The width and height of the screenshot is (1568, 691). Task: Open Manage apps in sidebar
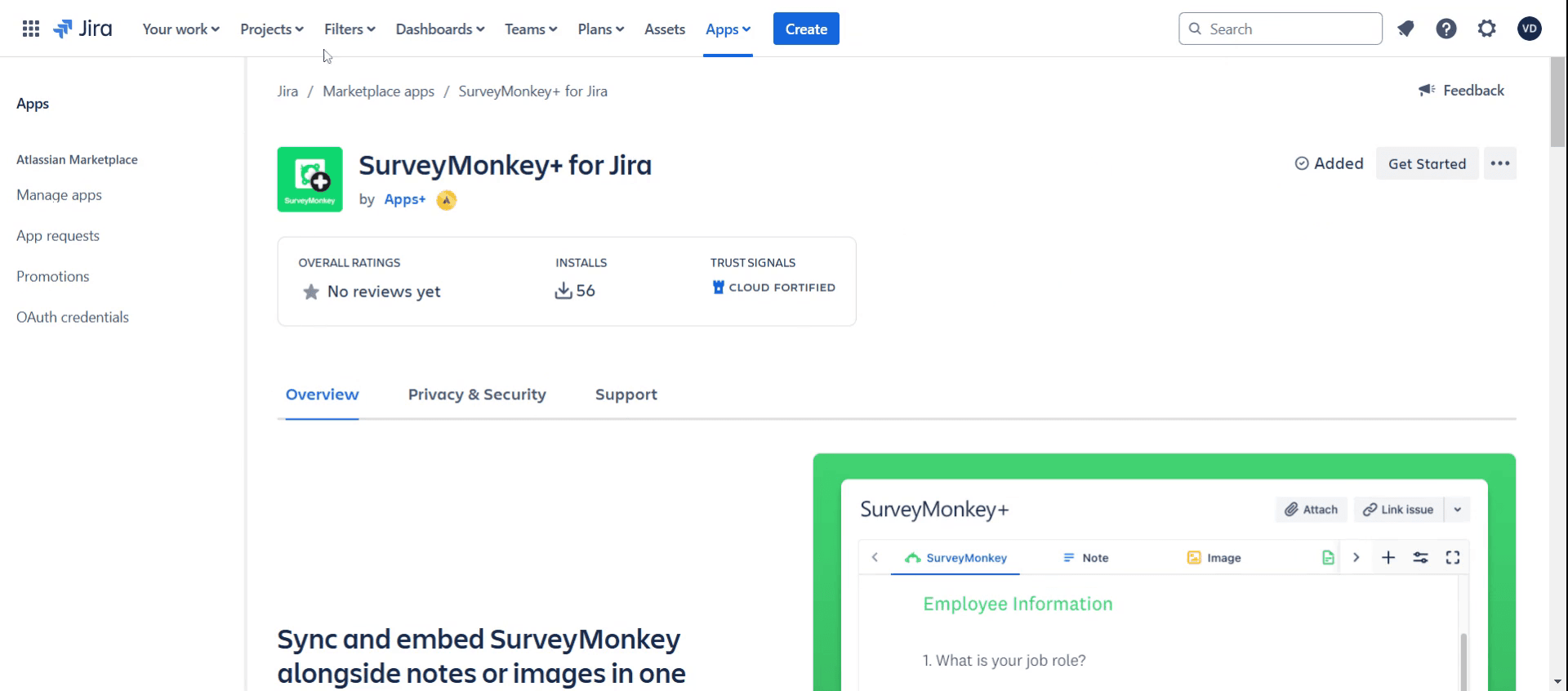(59, 195)
